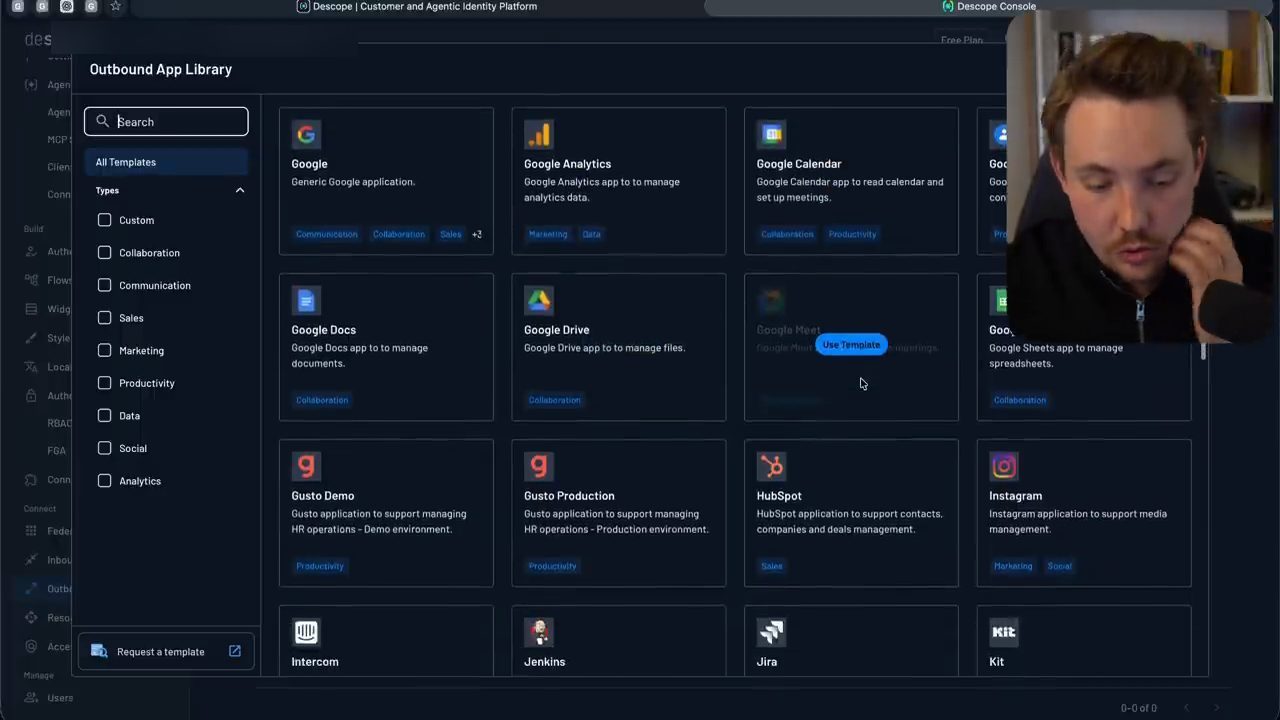Click the Sales tag on HubSpot card
1280x720 pixels.
(x=772, y=566)
